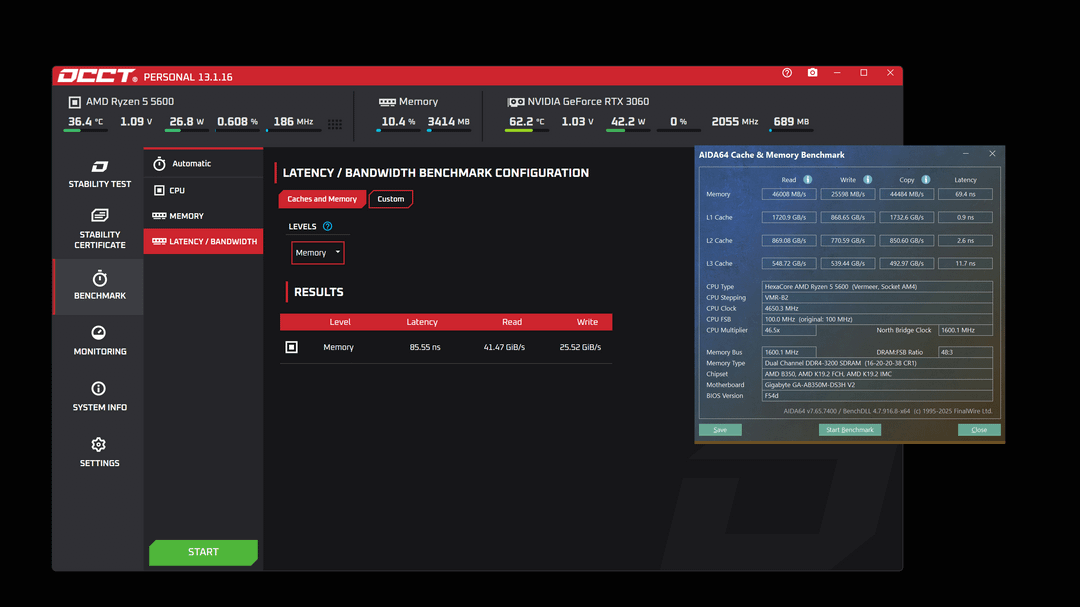Open OCCT Settings

(99, 453)
